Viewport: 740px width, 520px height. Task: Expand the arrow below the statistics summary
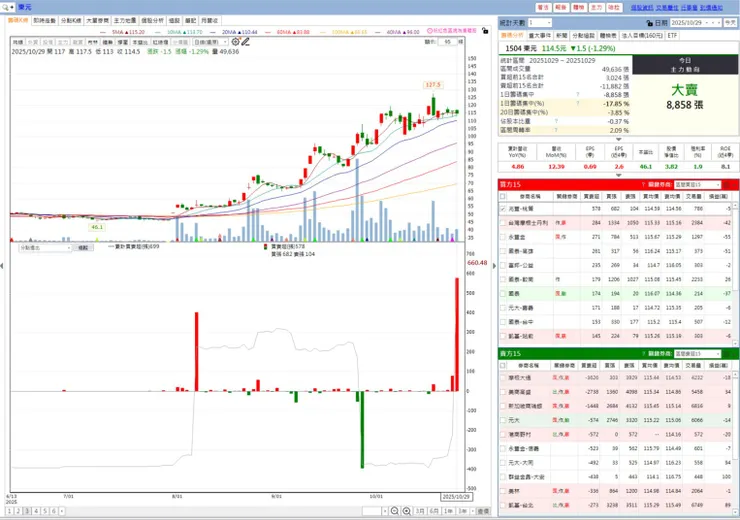618,139
